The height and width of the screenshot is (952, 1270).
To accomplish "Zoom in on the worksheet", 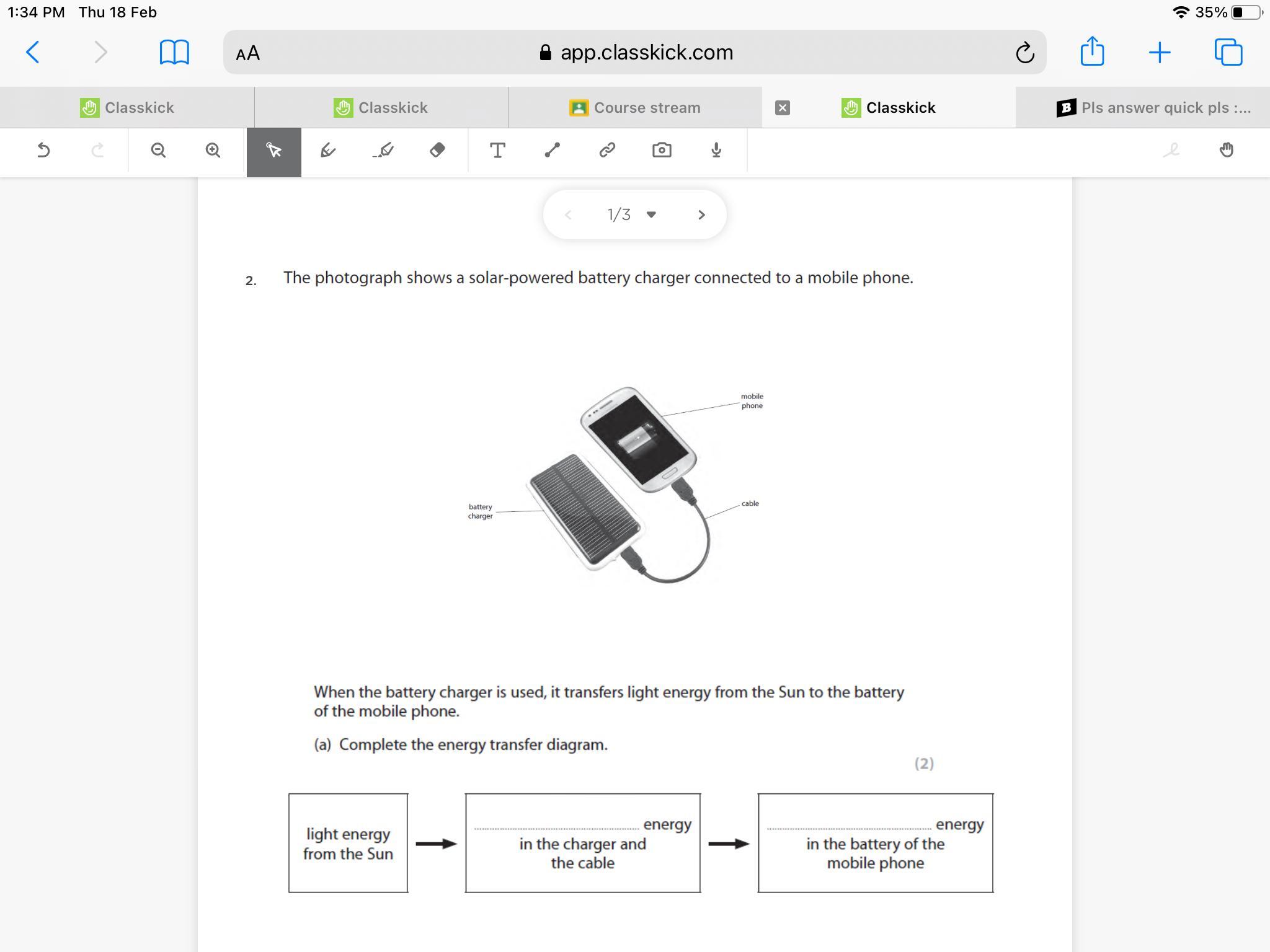I will [213, 151].
